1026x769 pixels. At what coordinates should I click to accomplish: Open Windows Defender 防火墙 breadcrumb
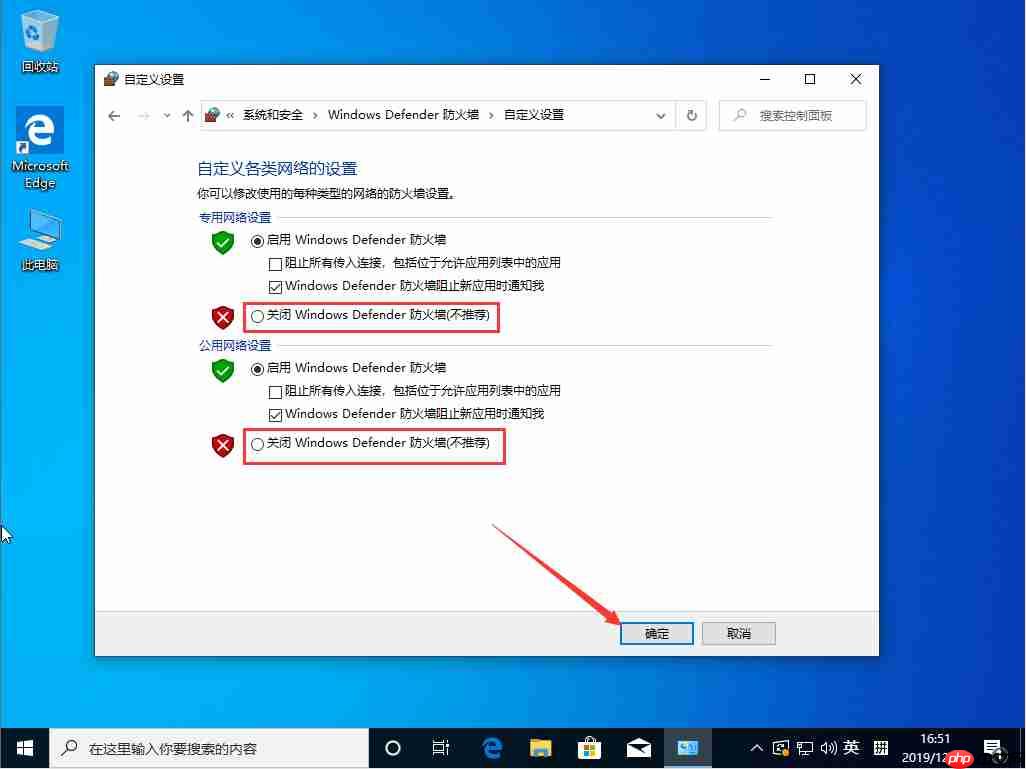pos(403,115)
